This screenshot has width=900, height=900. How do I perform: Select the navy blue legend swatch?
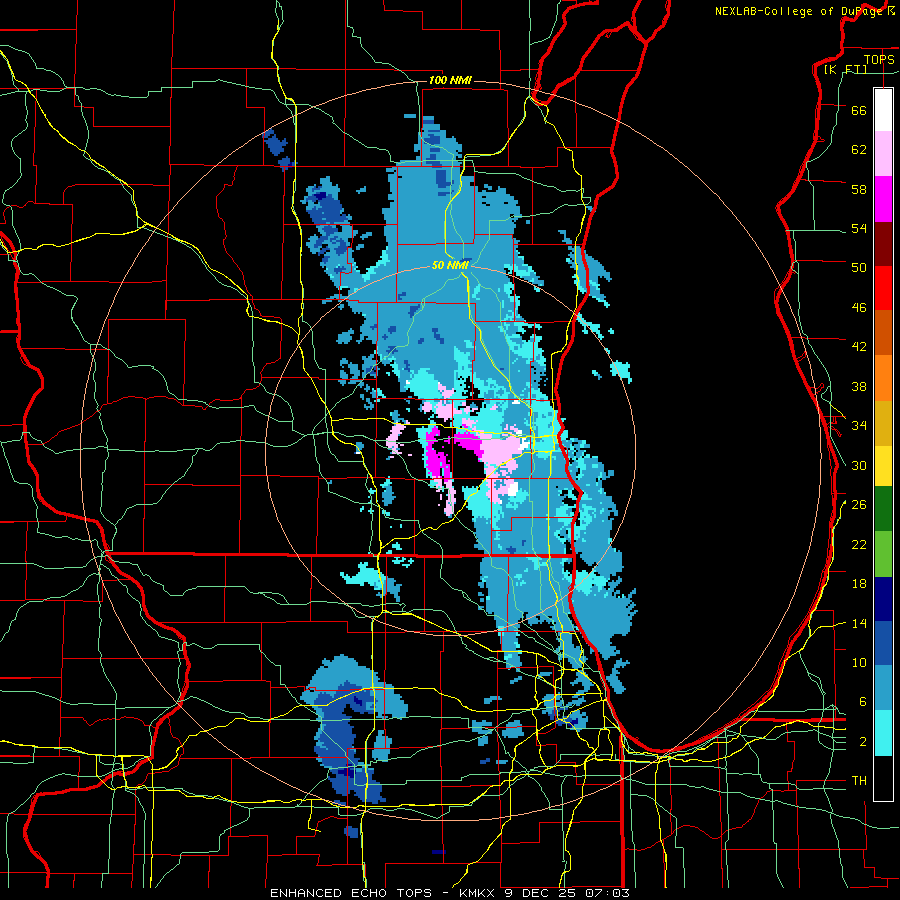[883, 599]
